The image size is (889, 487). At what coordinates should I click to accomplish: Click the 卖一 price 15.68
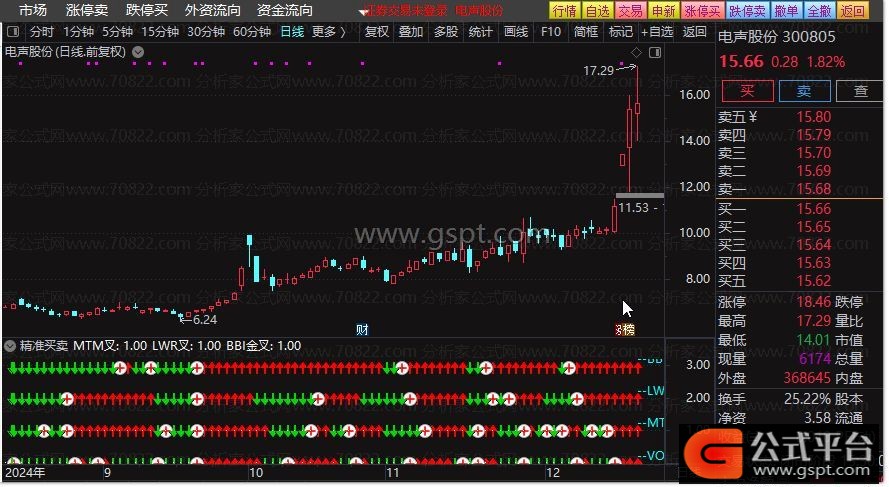(814, 189)
